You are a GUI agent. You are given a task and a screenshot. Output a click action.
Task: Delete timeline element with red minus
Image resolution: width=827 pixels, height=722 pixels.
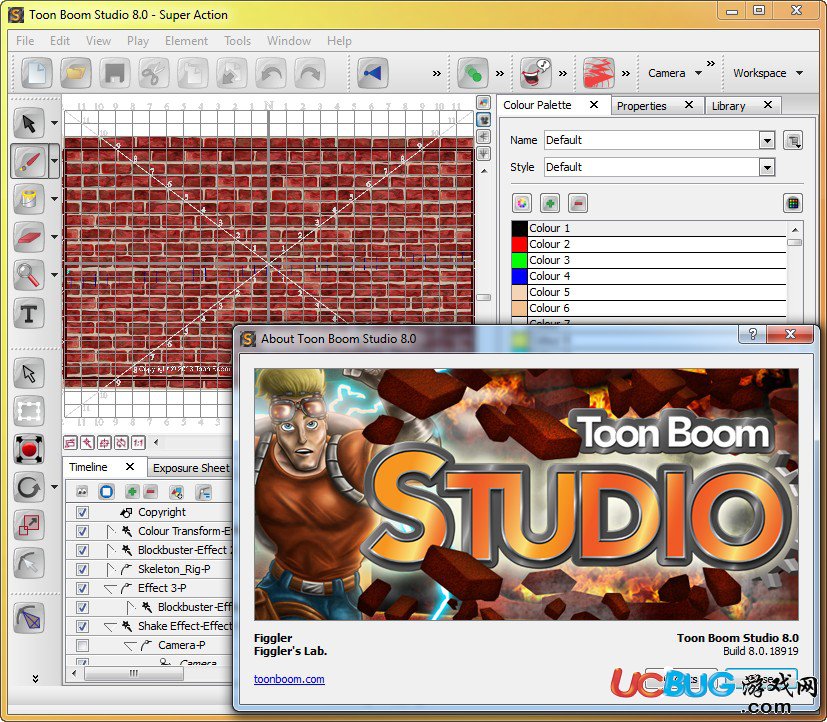[x=150, y=492]
